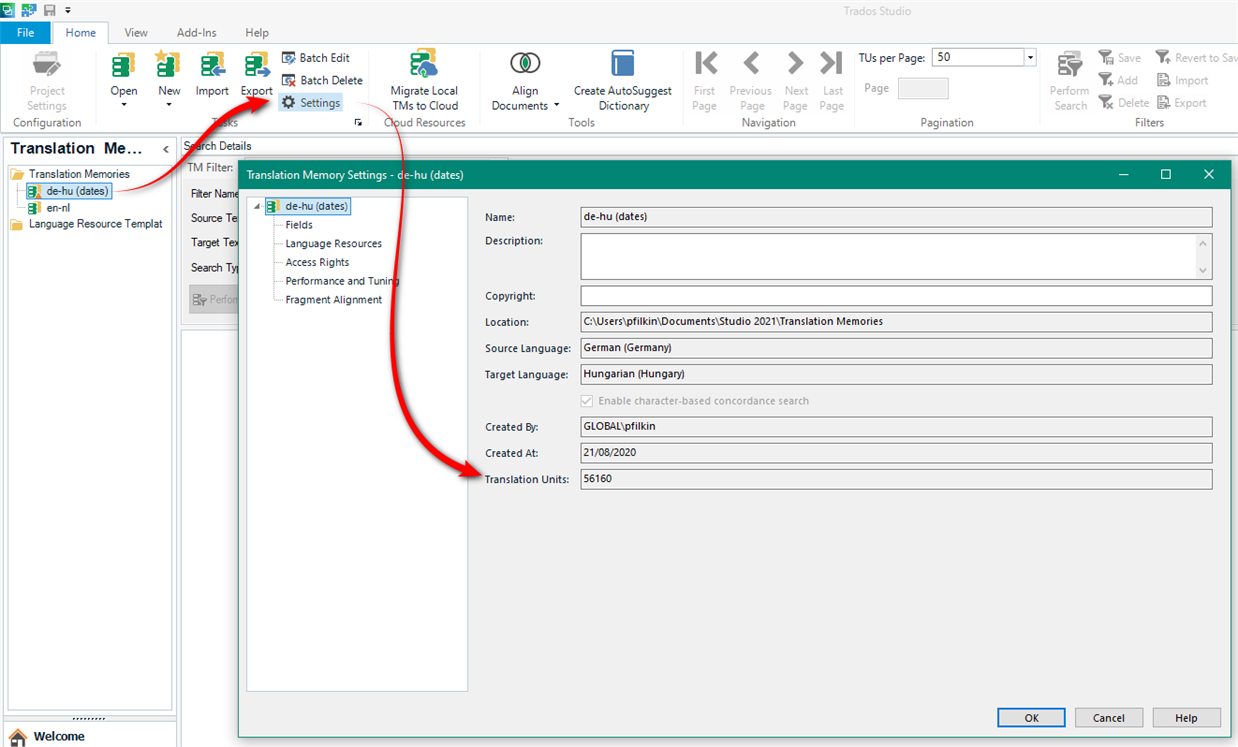Image resolution: width=1238 pixels, height=747 pixels.
Task: Click the Save filter icon
Action: point(1106,58)
